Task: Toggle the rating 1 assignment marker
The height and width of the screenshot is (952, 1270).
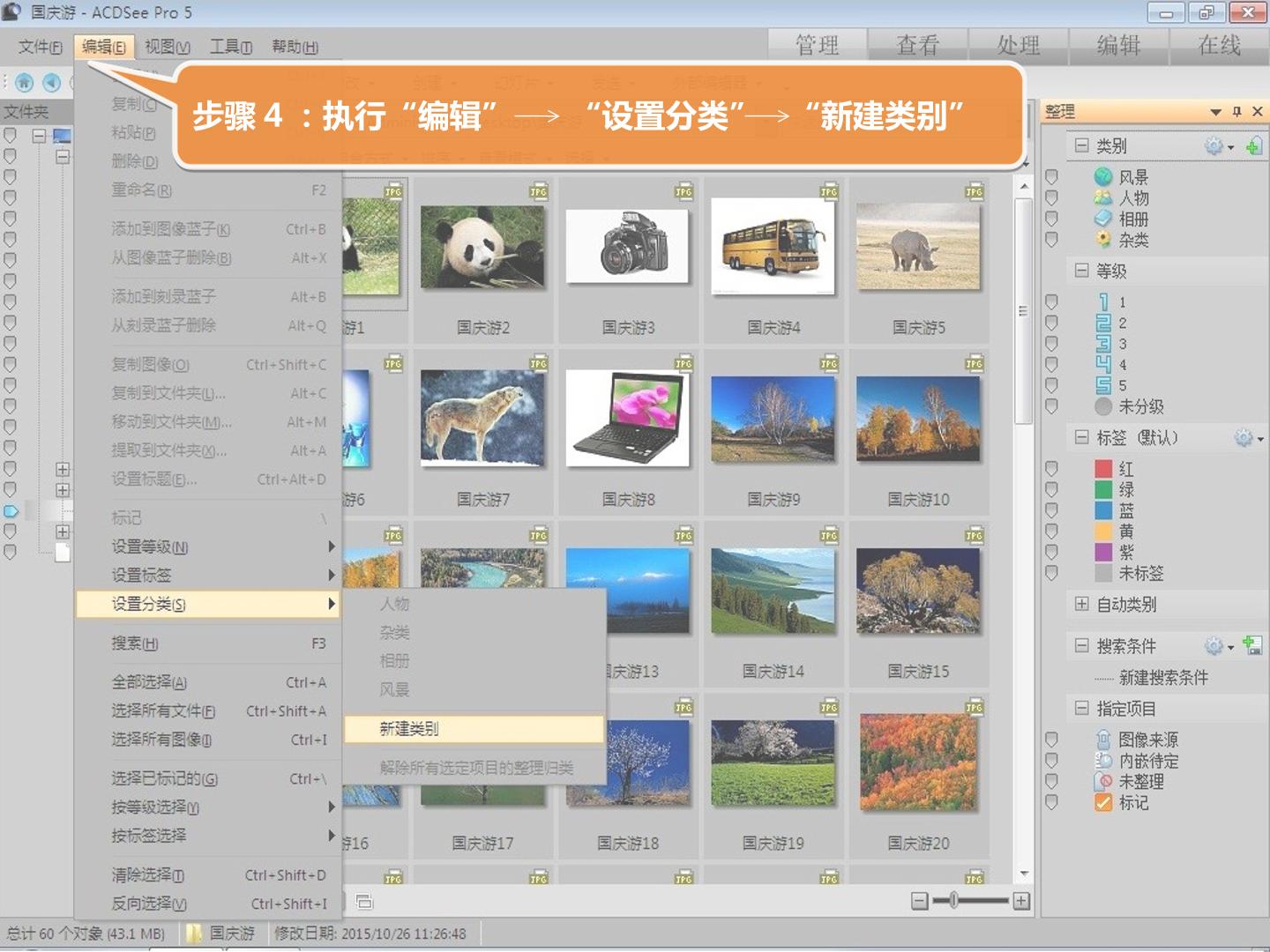Action: tap(1051, 302)
